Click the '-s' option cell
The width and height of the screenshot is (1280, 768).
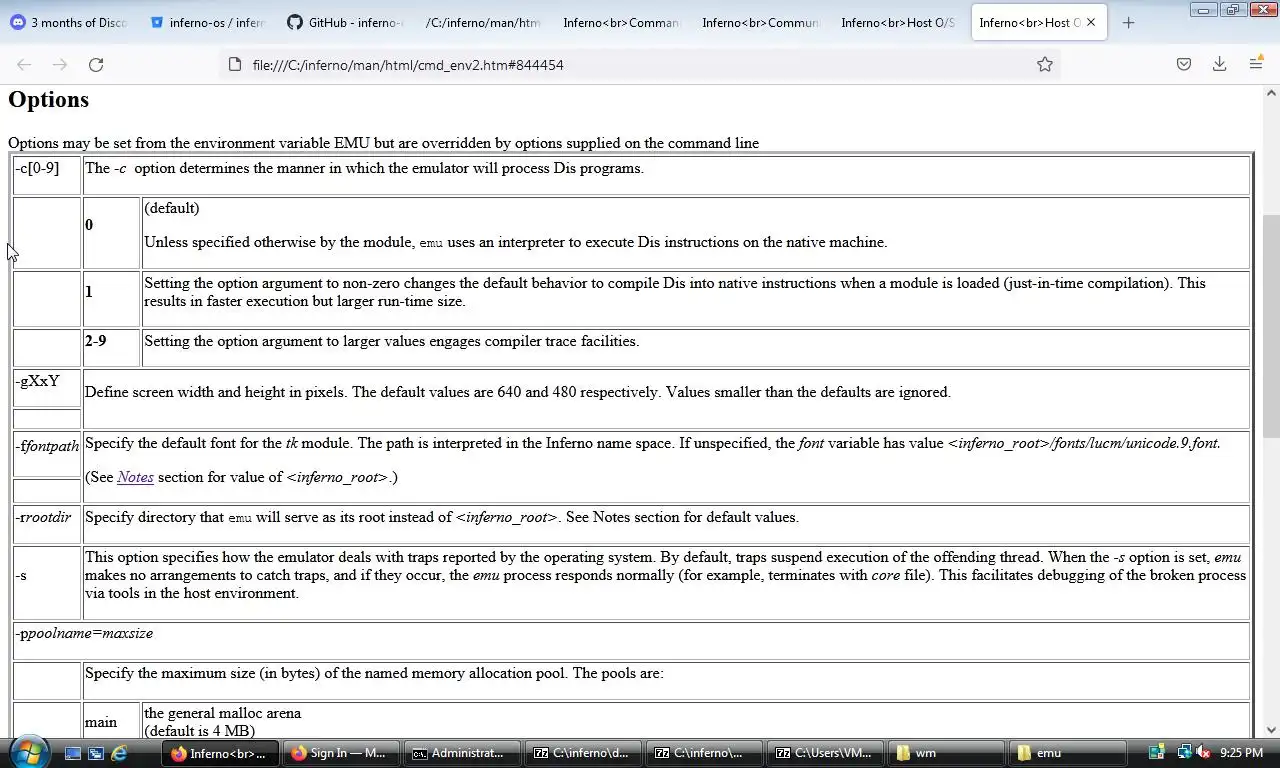pos(47,583)
